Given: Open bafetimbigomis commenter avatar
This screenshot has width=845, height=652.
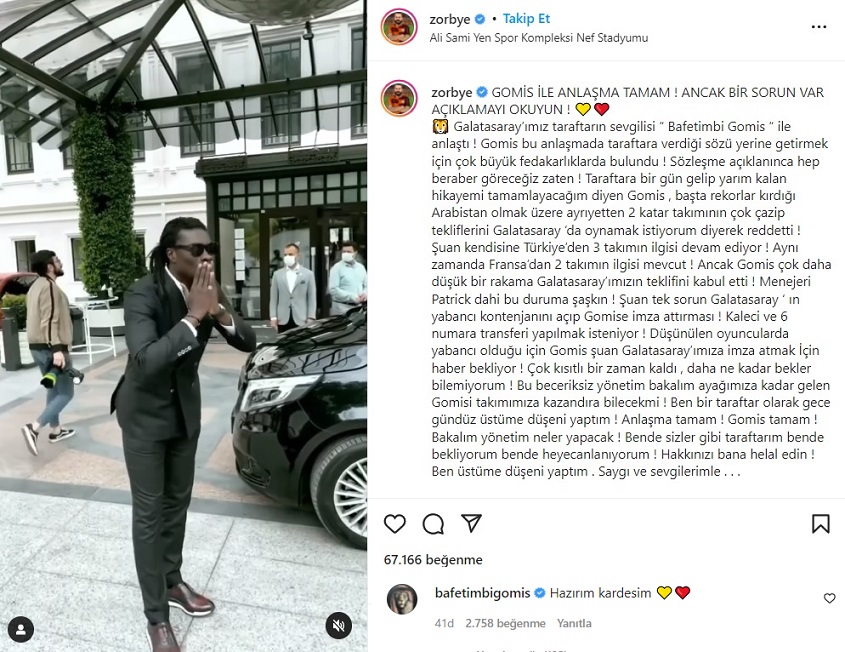Looking at the screenshot, I should [x=402, y=599].
